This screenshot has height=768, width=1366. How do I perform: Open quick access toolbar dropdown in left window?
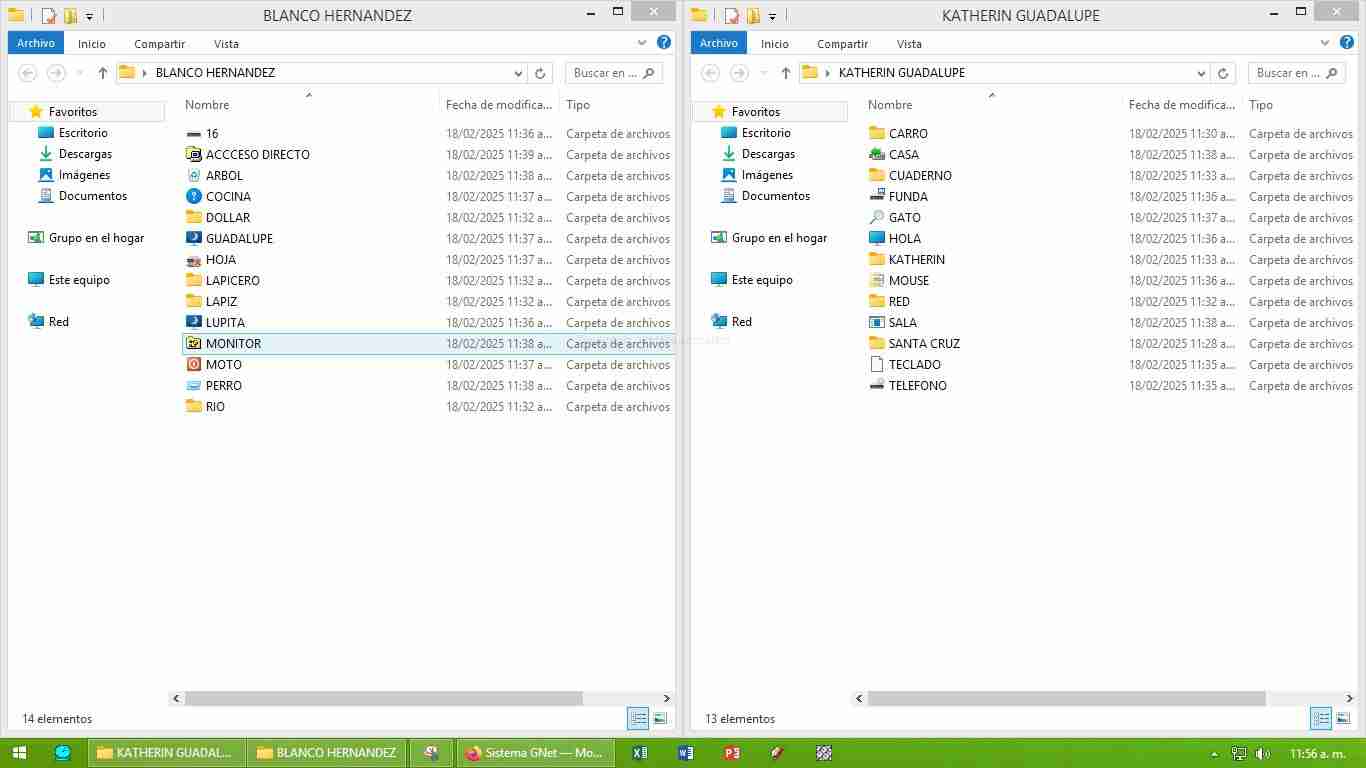click(x=89, y=16)
